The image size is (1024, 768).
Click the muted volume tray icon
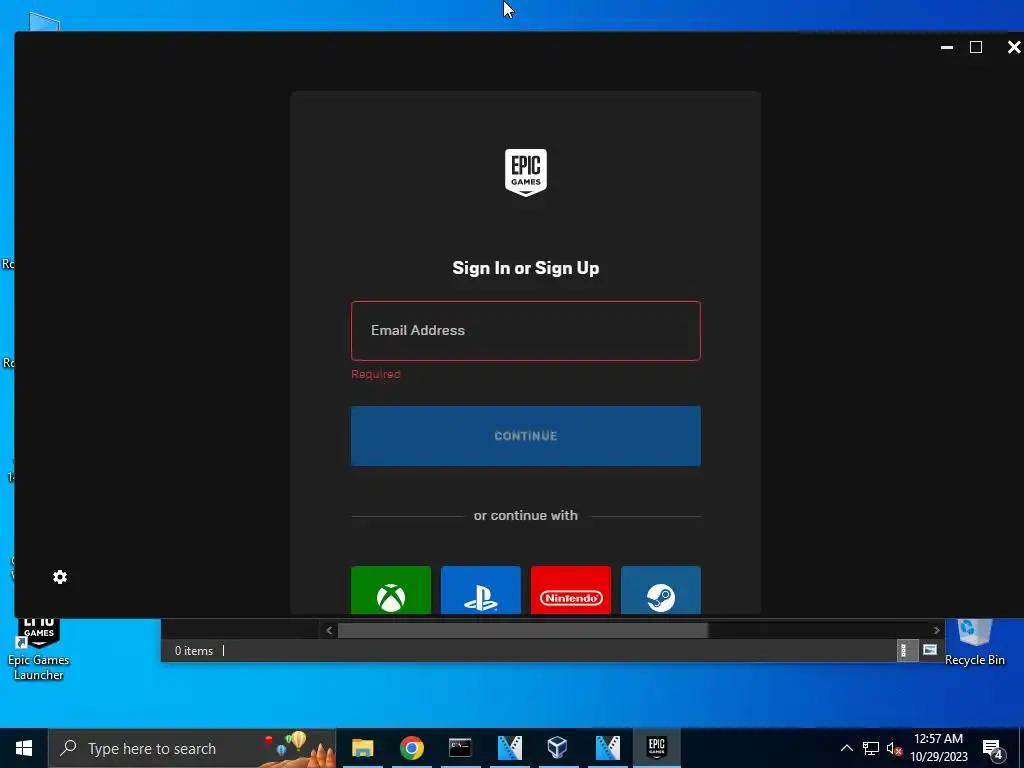pos(894,748)
